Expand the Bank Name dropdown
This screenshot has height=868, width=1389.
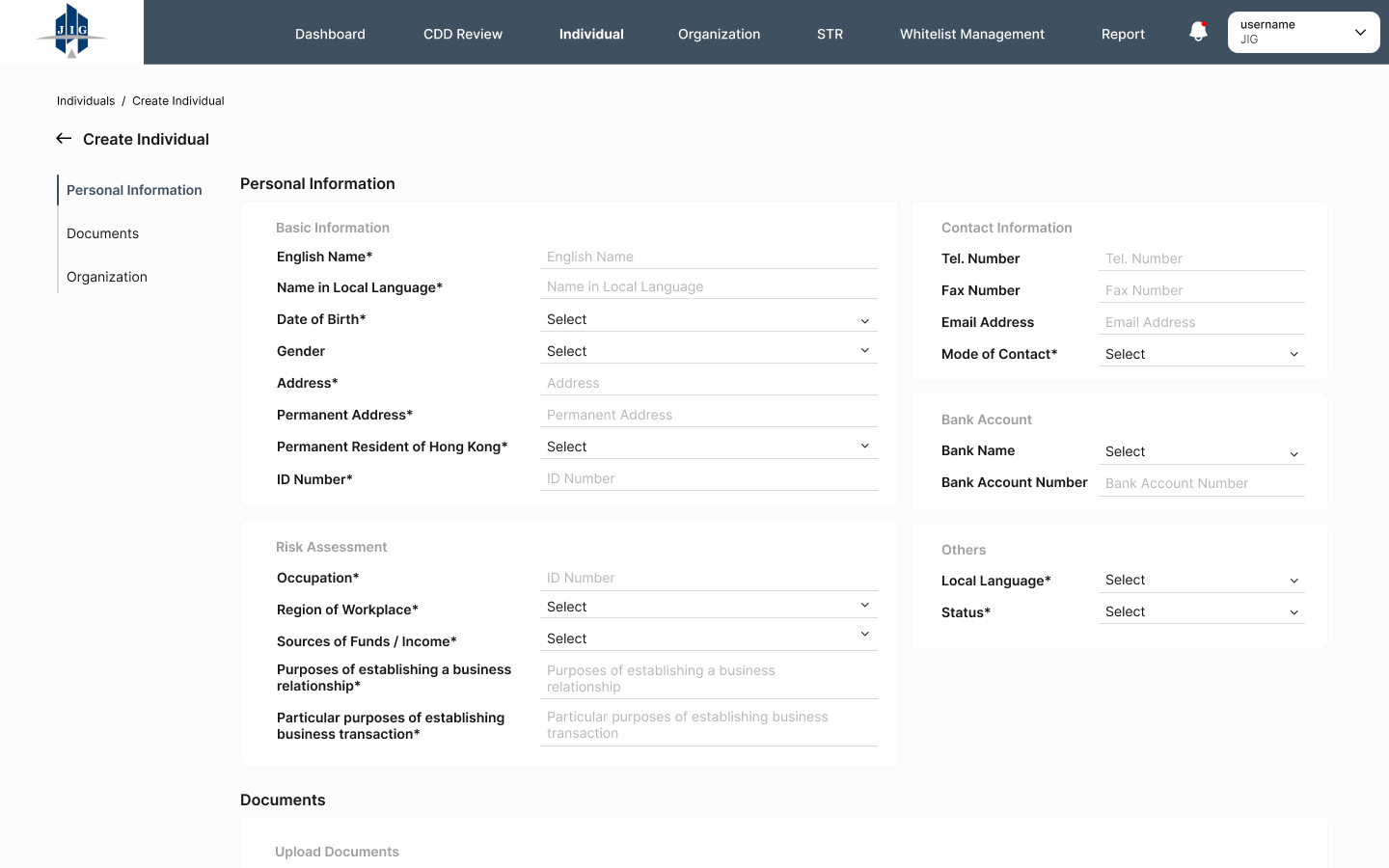1202,451
